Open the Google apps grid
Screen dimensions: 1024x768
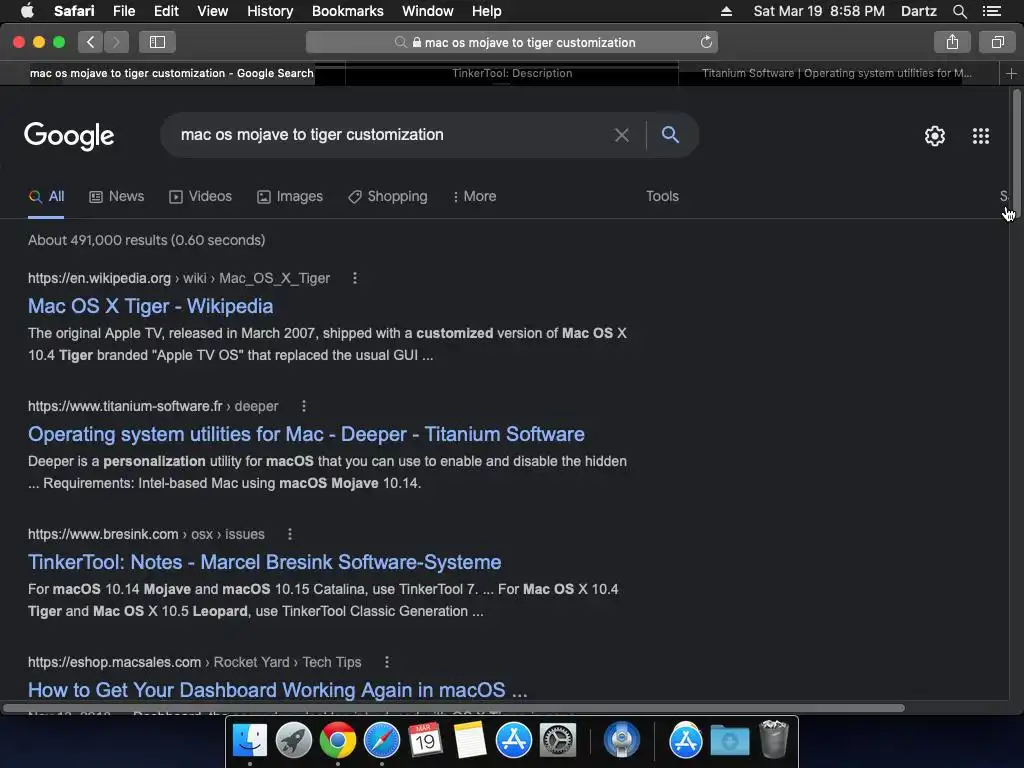click(980, 136)
